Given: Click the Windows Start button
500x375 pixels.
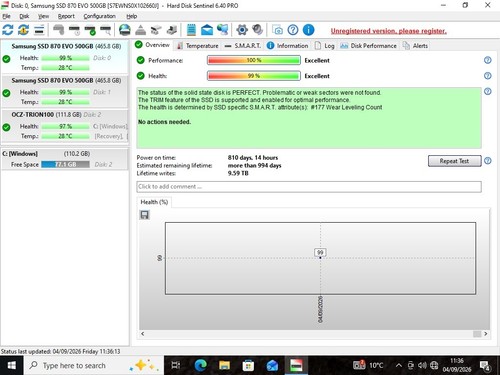Looking at the screenshot, I should [11, 365].
